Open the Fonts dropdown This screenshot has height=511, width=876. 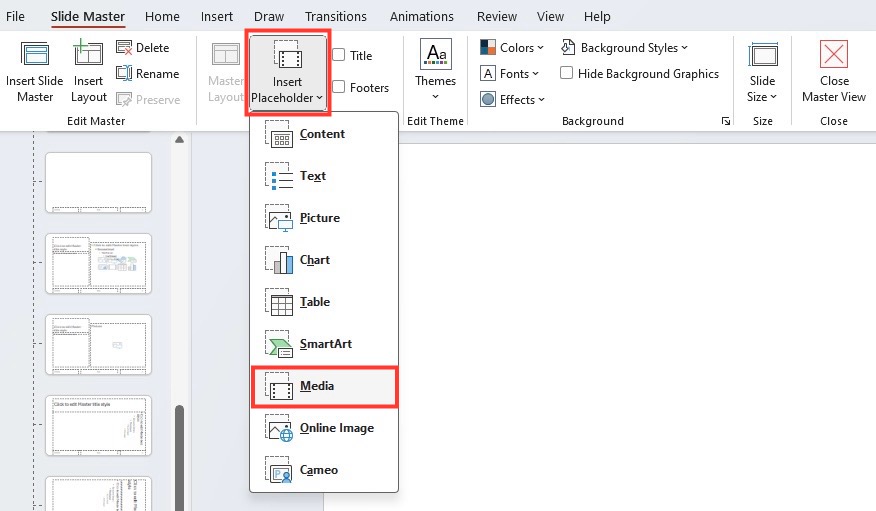coord(509,74)
